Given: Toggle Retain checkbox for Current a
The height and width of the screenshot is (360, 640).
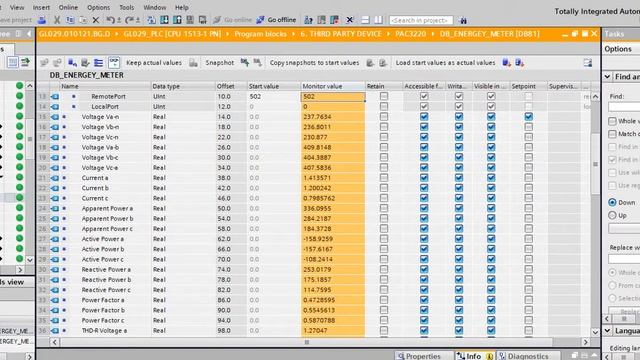Looking at the screenshot, I should pyautogui.click(x=384, y=178).
